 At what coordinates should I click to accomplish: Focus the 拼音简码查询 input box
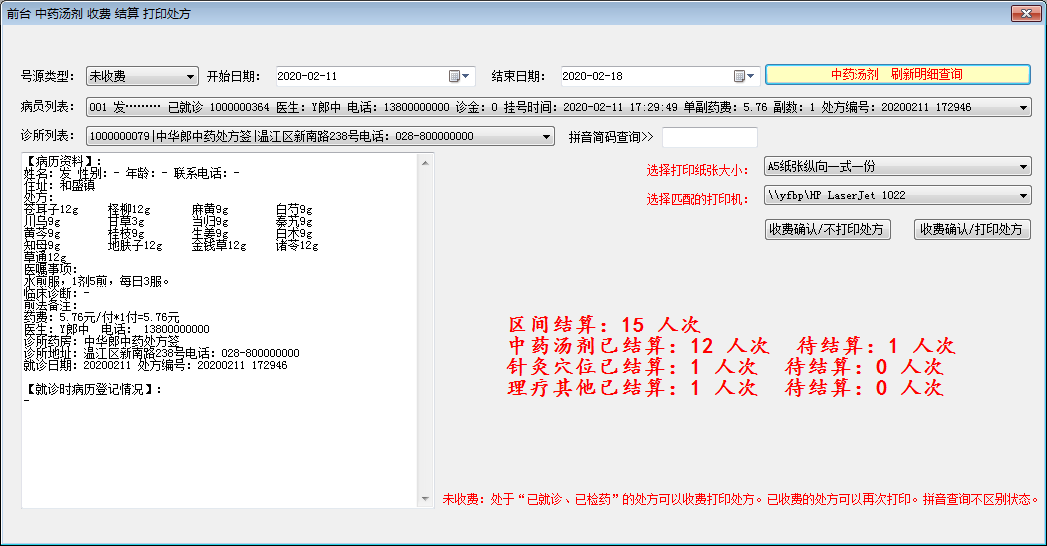point(709,137)
